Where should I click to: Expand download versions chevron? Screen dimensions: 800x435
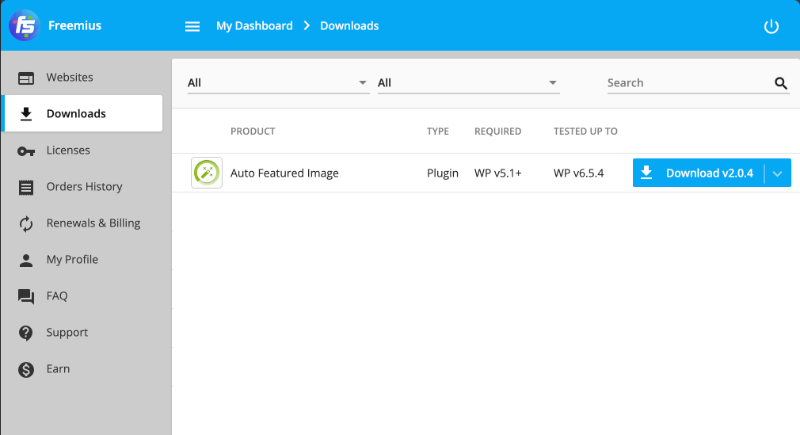[x=778, y=173]
